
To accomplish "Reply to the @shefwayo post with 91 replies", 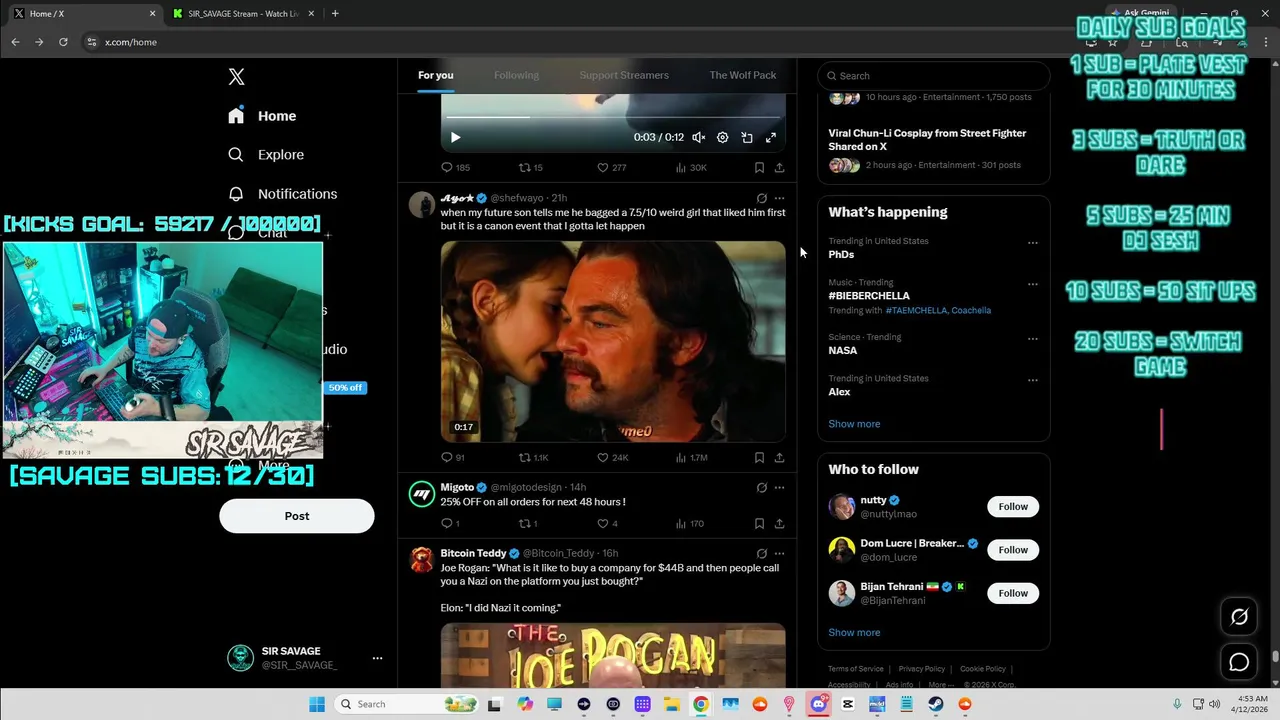I will (453, 457).
